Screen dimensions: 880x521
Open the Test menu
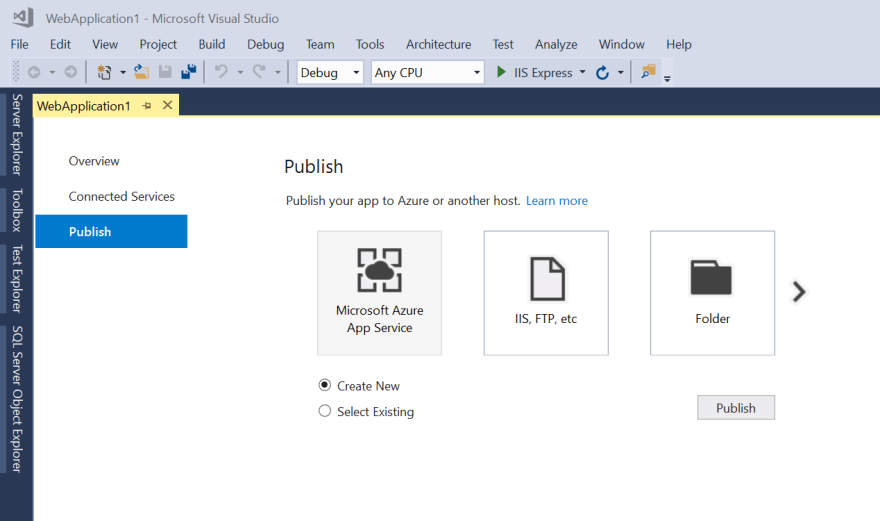(503, 44)
